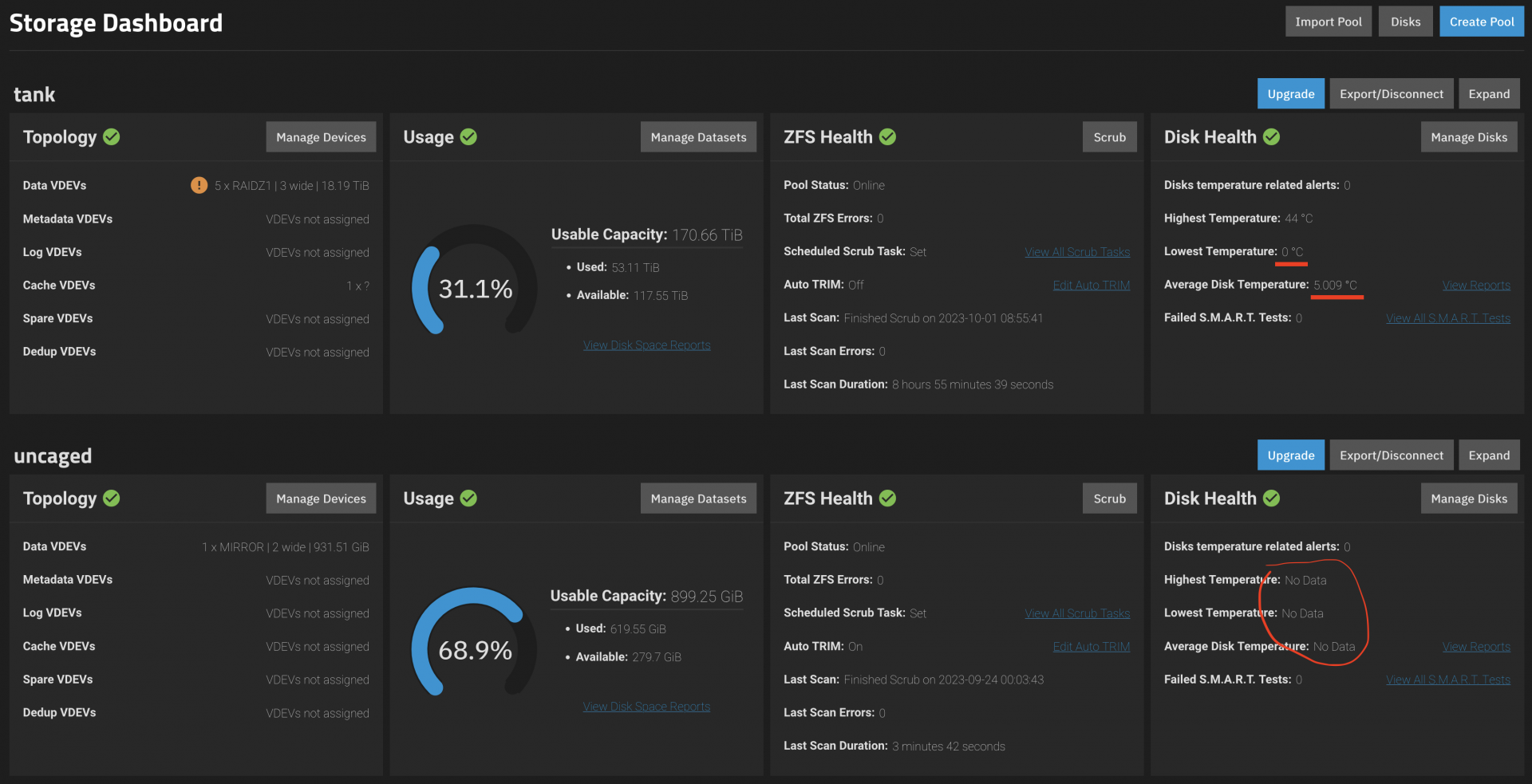
Task: Open Export/Disconnect for the tank pool
Action: [1391, 94]
